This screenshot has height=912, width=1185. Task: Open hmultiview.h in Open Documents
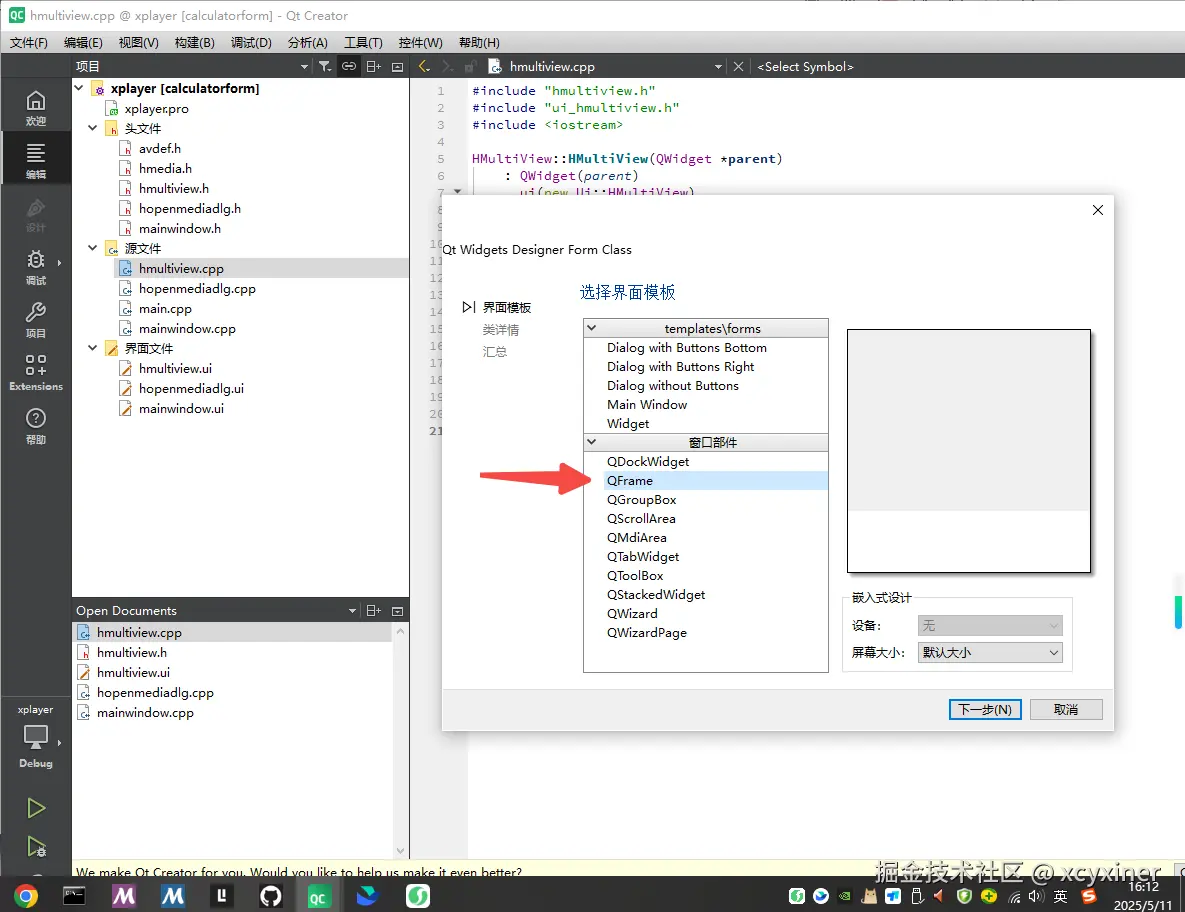(131, 653)
